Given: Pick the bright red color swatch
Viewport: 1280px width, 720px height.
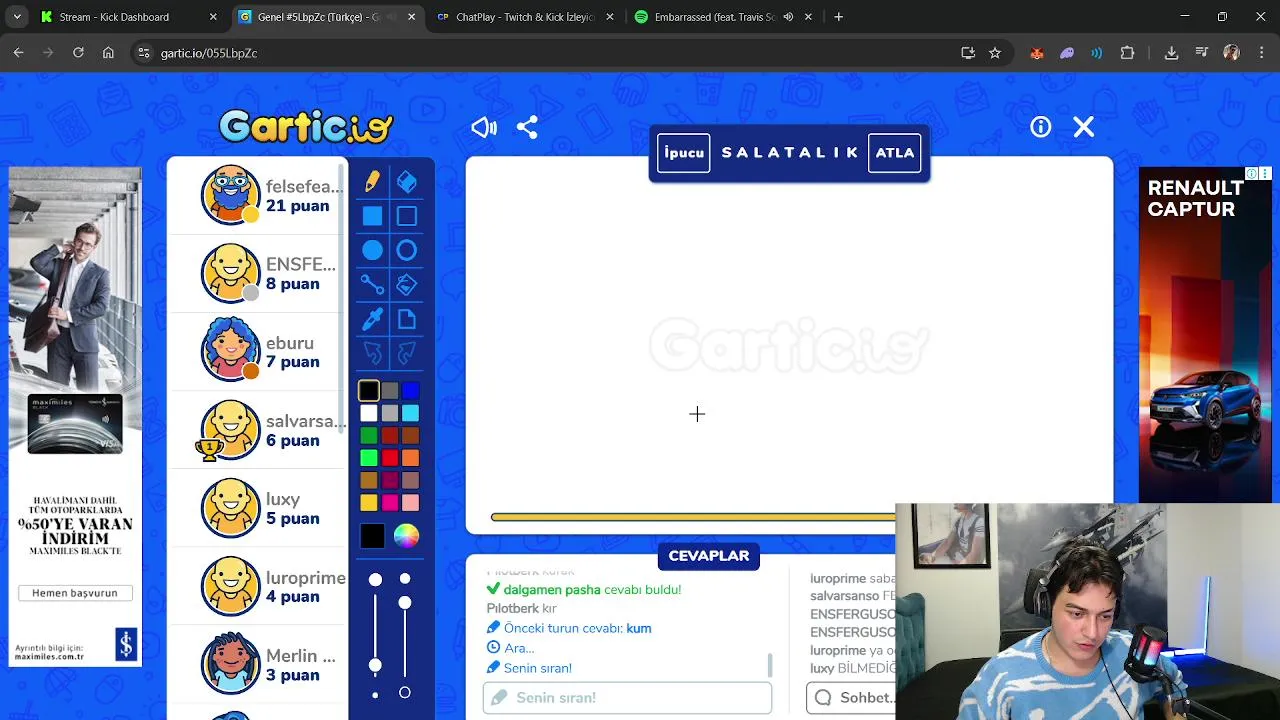Looking at the screenshot, I should point(390,458).
